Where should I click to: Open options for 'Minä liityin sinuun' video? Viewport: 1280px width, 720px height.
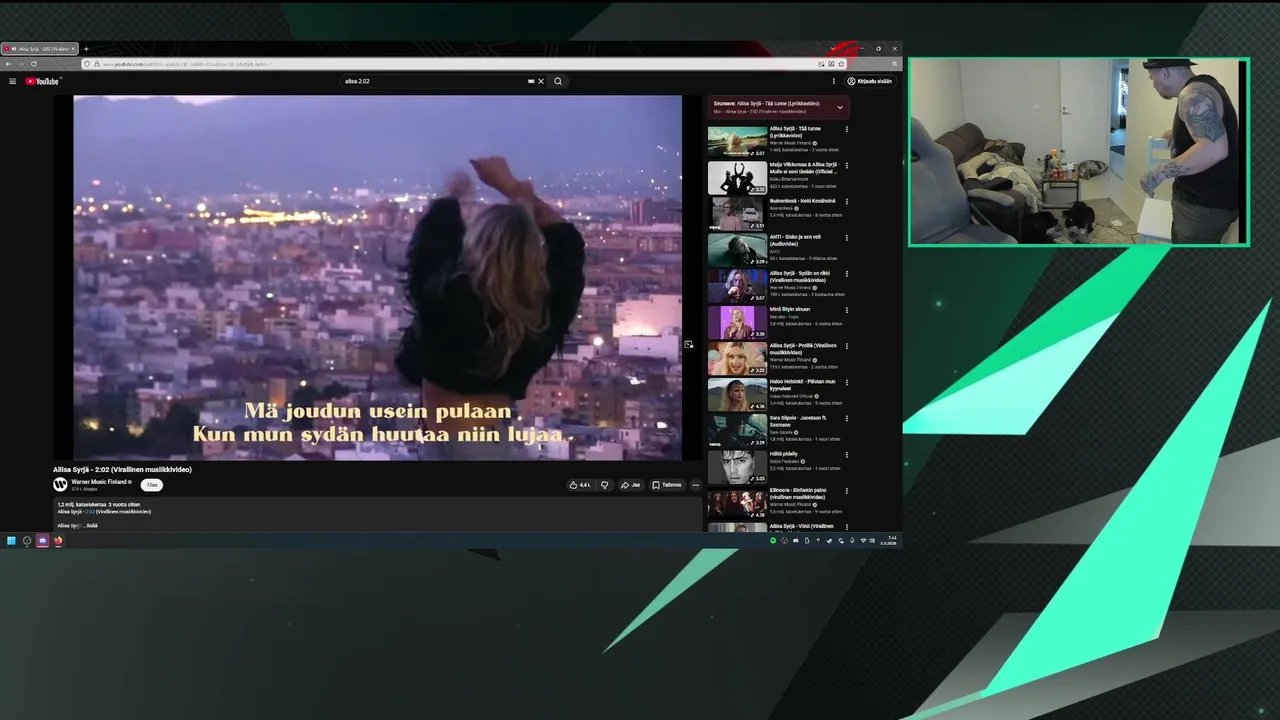(x=847, y=310)
